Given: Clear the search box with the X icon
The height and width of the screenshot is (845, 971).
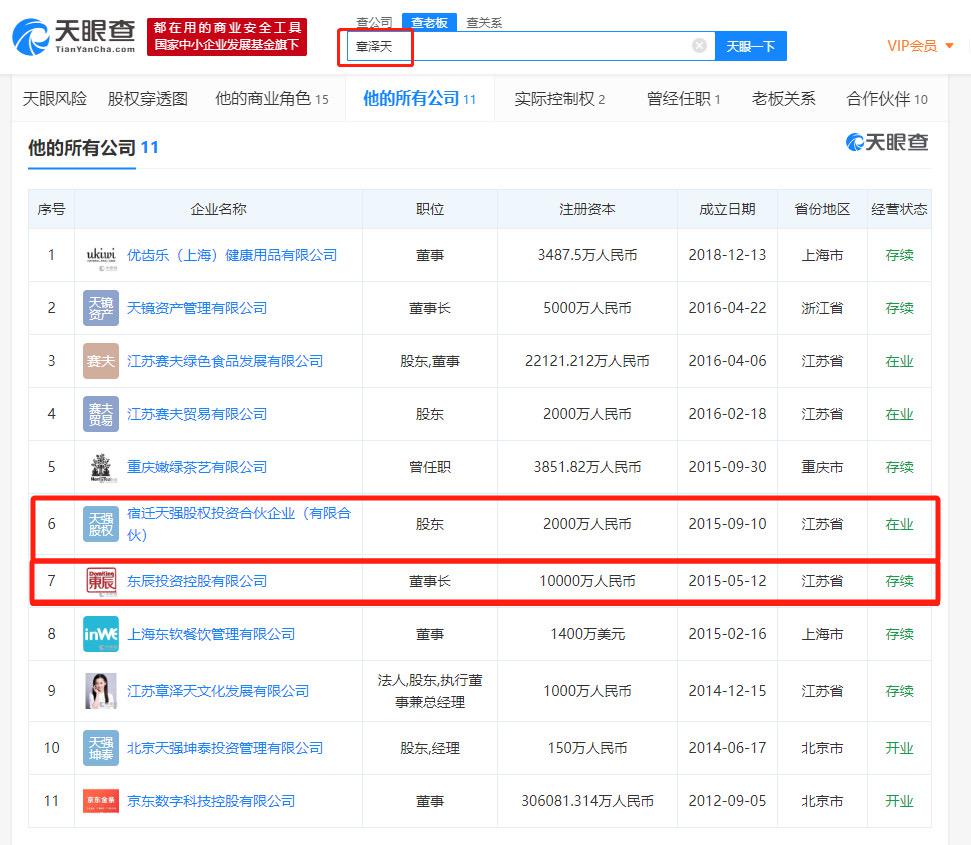Looking at the screenshot, I should point(699,46).
